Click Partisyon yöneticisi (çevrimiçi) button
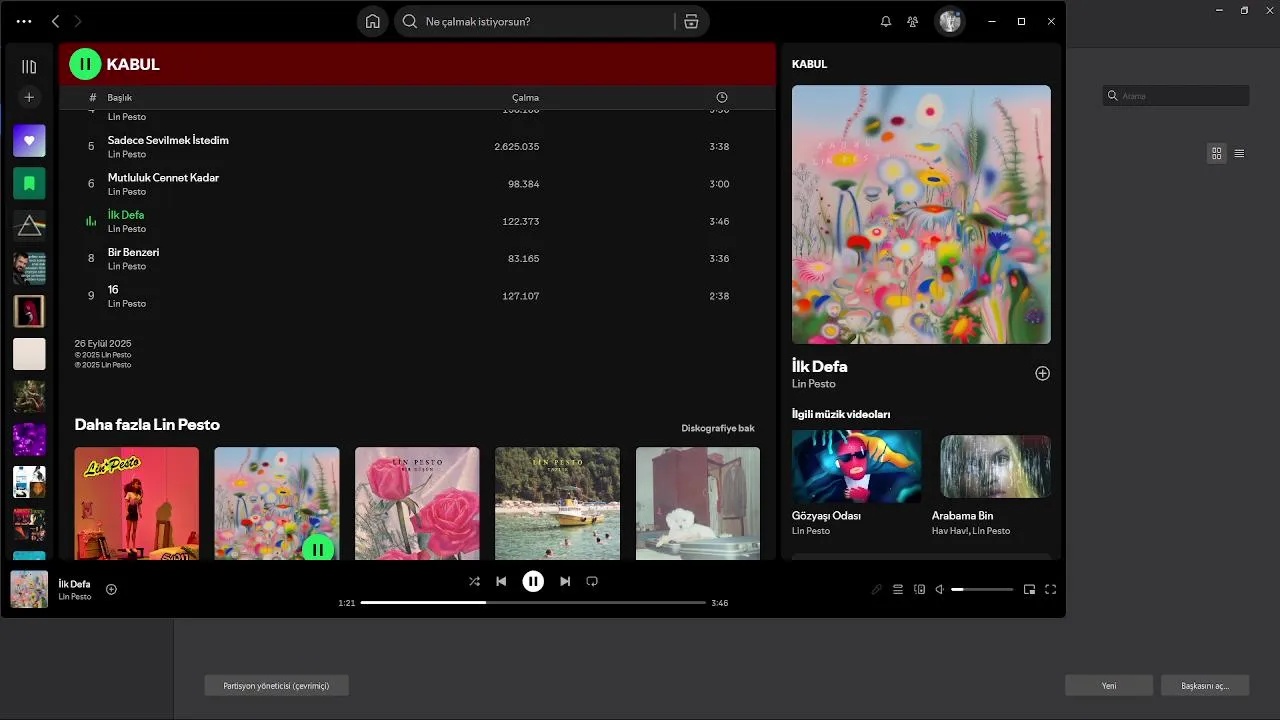Viewport: 1280px width, 720px height. pos(276,685)
